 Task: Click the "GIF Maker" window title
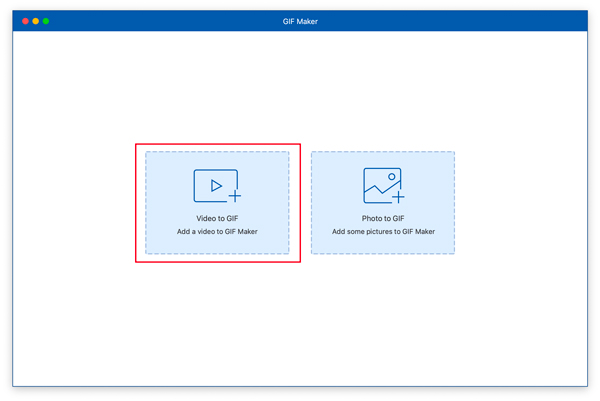[299, 21]
